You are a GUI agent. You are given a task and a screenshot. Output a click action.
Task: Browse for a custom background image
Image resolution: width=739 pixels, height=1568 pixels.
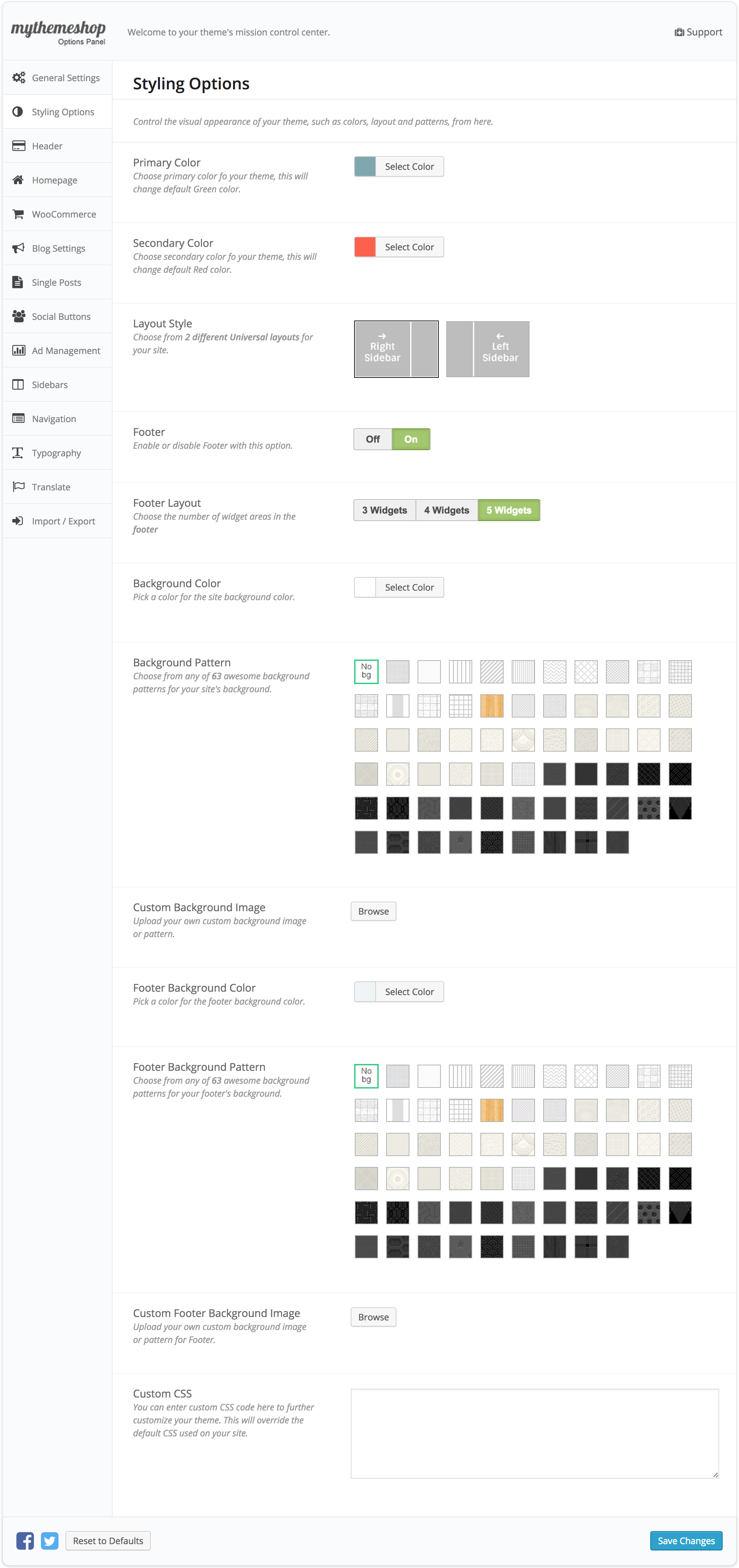click(x=373, y=911)
